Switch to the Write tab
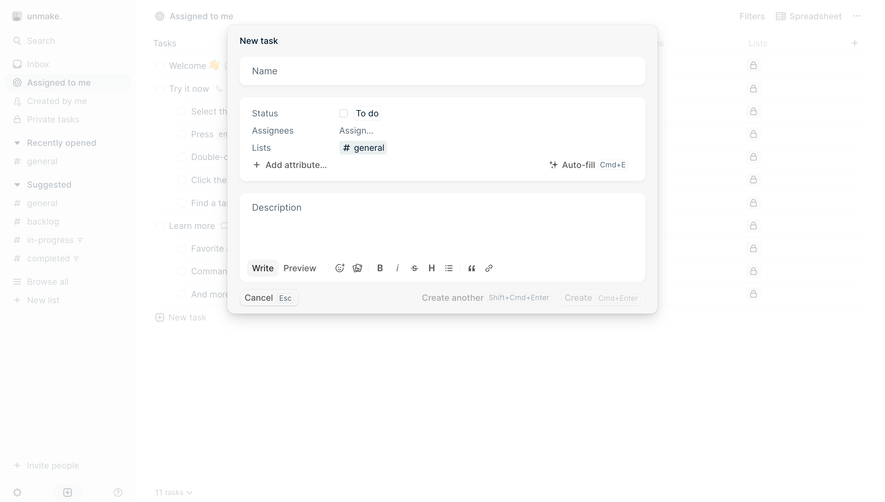The height and width of the screenshot is (502, 885). [x=262, y=268]
